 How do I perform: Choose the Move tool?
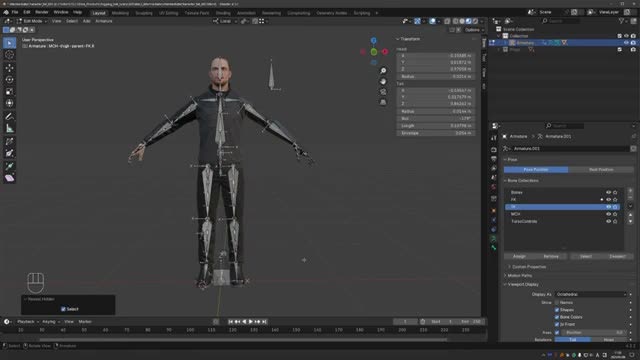pos(9,68)
